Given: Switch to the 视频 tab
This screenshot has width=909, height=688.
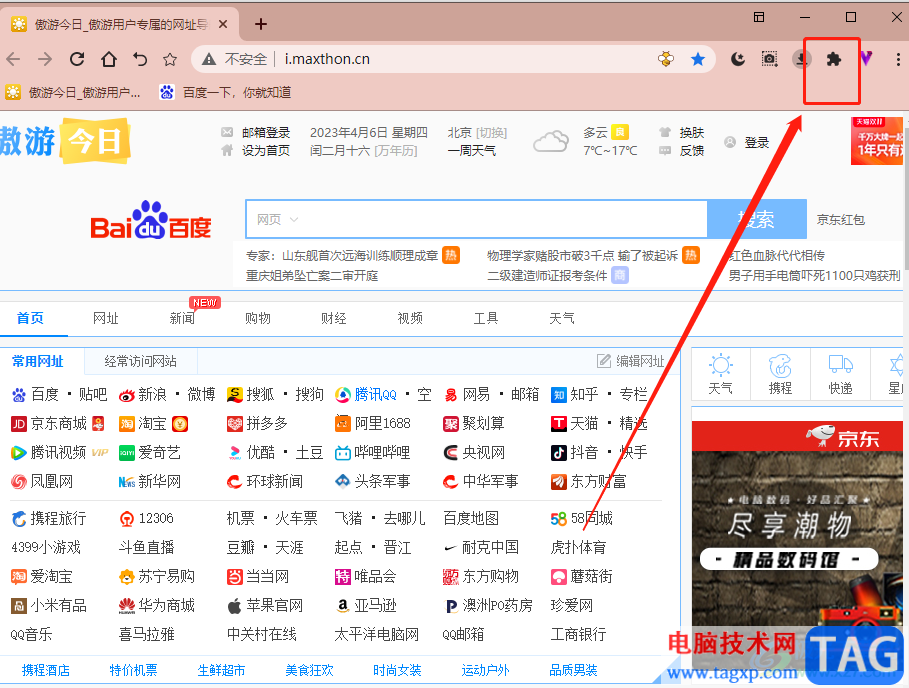Looking at the screenshot, I should point(410,318).
